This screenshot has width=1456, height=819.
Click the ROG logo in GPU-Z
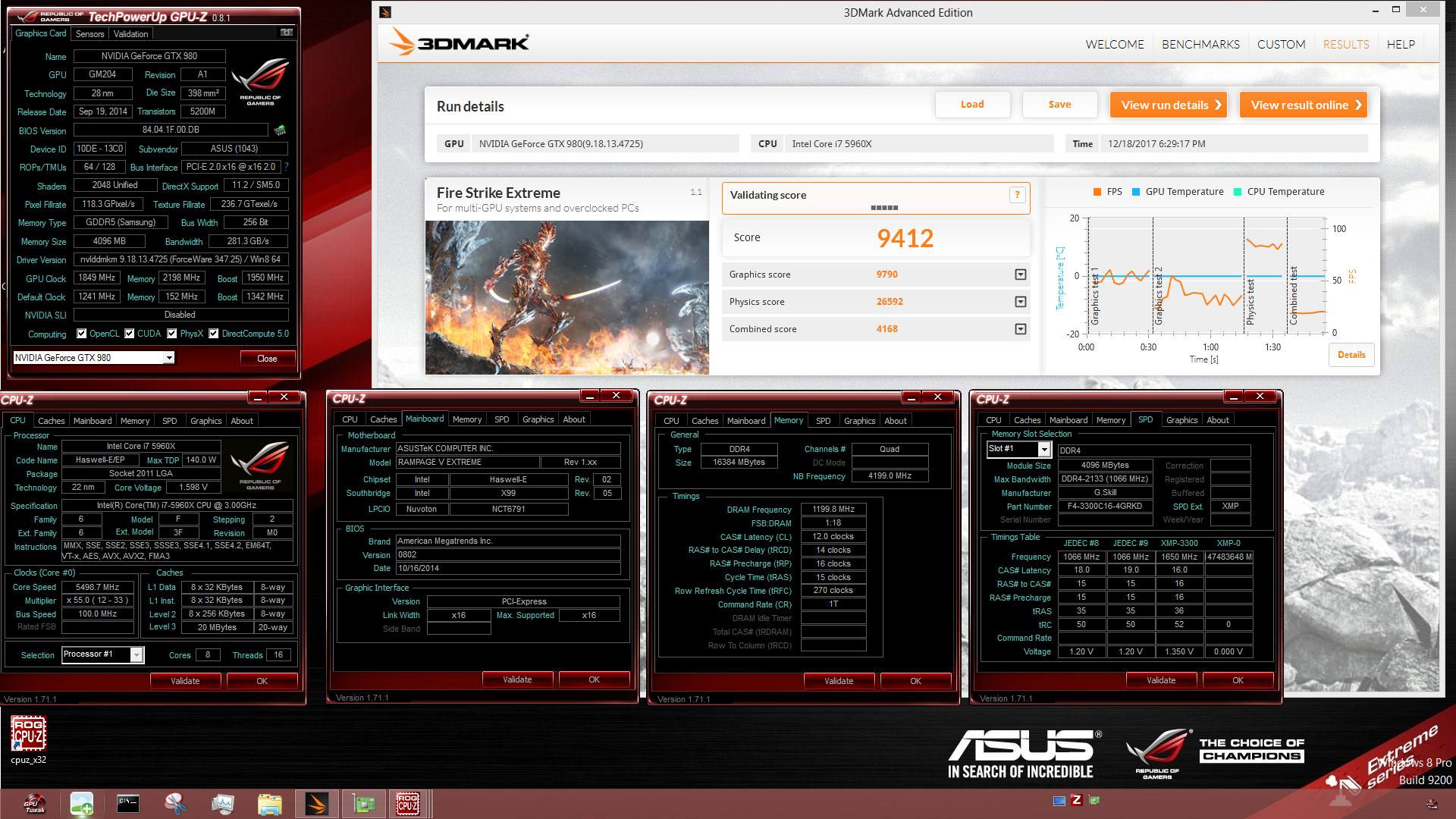pos(260,81)
